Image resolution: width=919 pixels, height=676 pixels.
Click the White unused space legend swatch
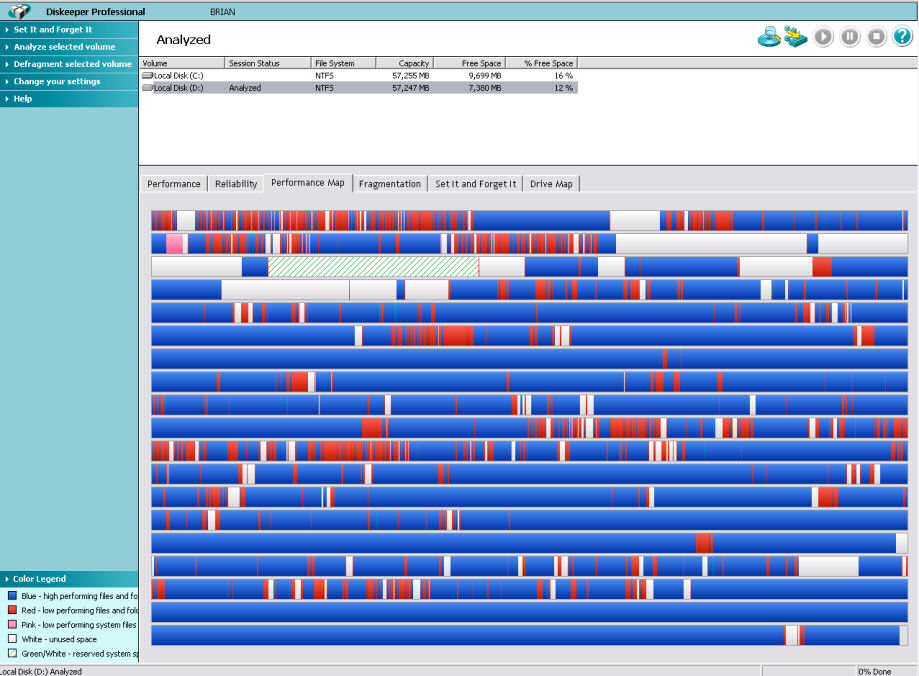pos(12,639)
